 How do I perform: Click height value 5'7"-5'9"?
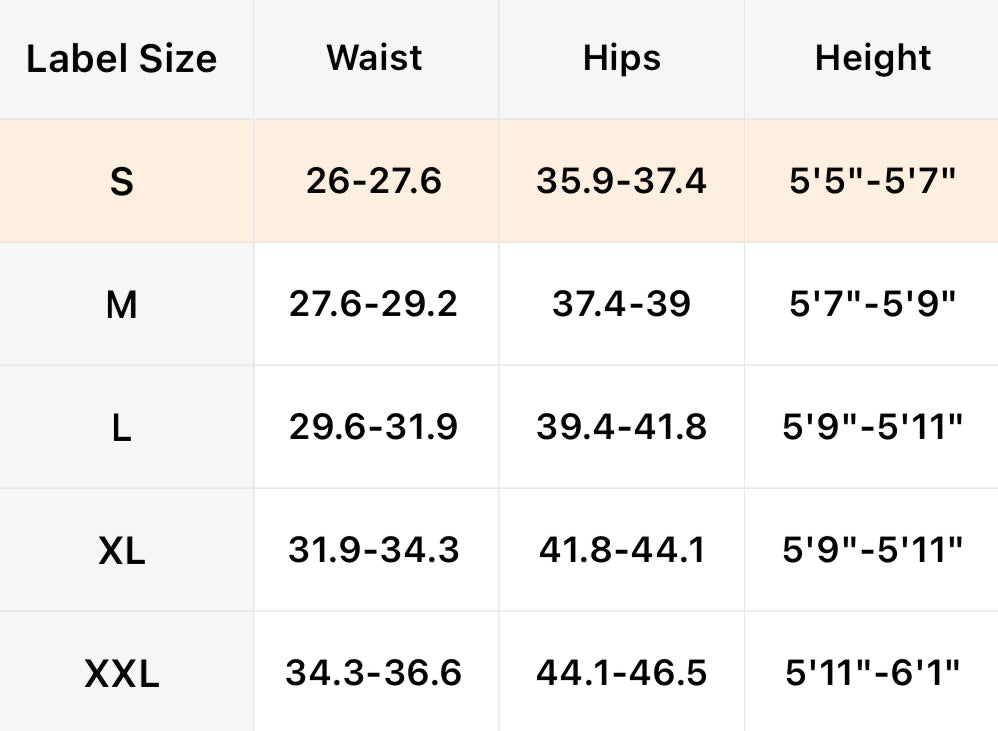pyautogui.click(x=873, y=304)
